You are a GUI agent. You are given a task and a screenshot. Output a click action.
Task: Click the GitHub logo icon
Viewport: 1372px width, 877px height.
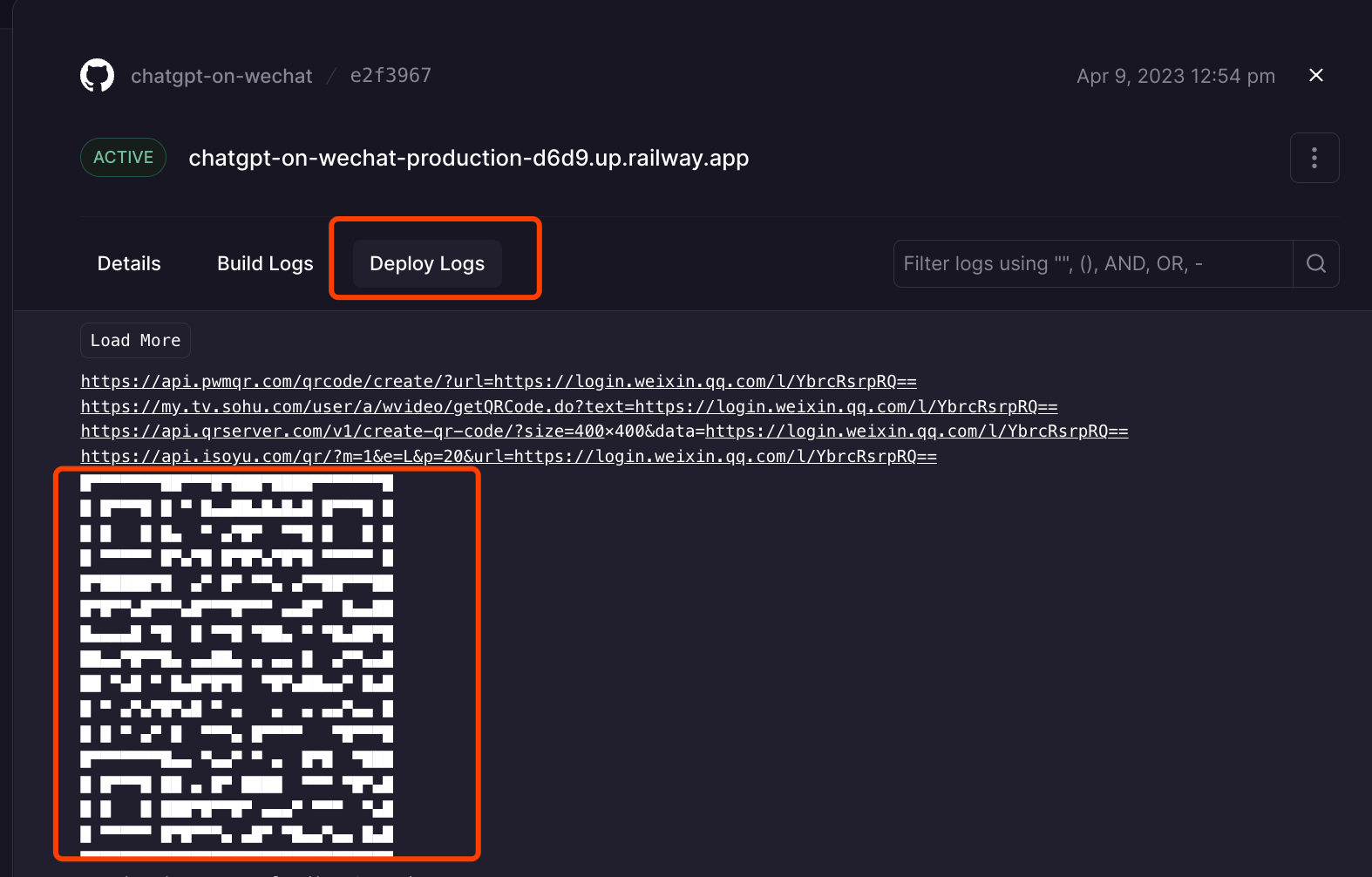pos(97,76)
